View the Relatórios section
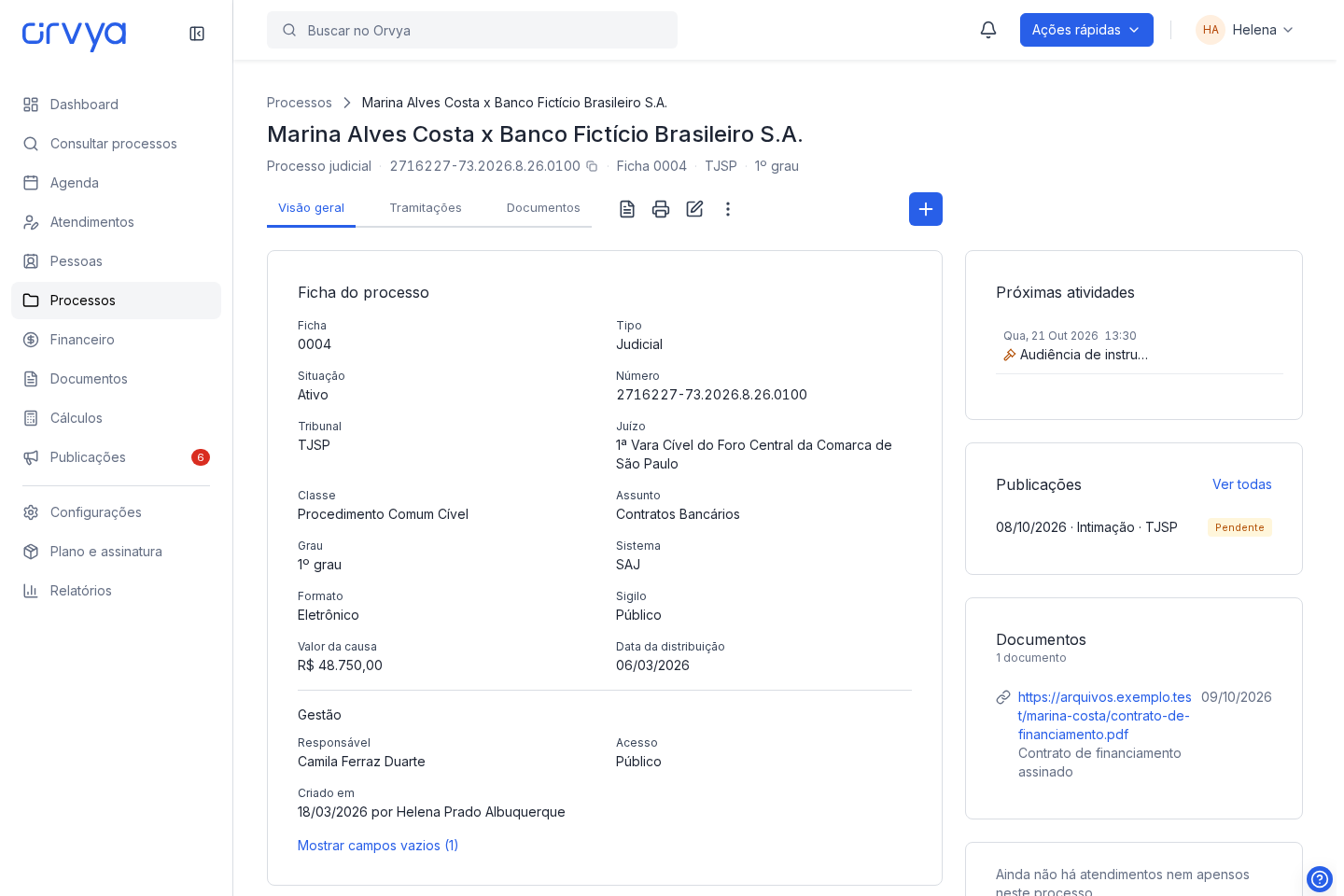This screenshot has width=1344, height=896. click(116, 591)
